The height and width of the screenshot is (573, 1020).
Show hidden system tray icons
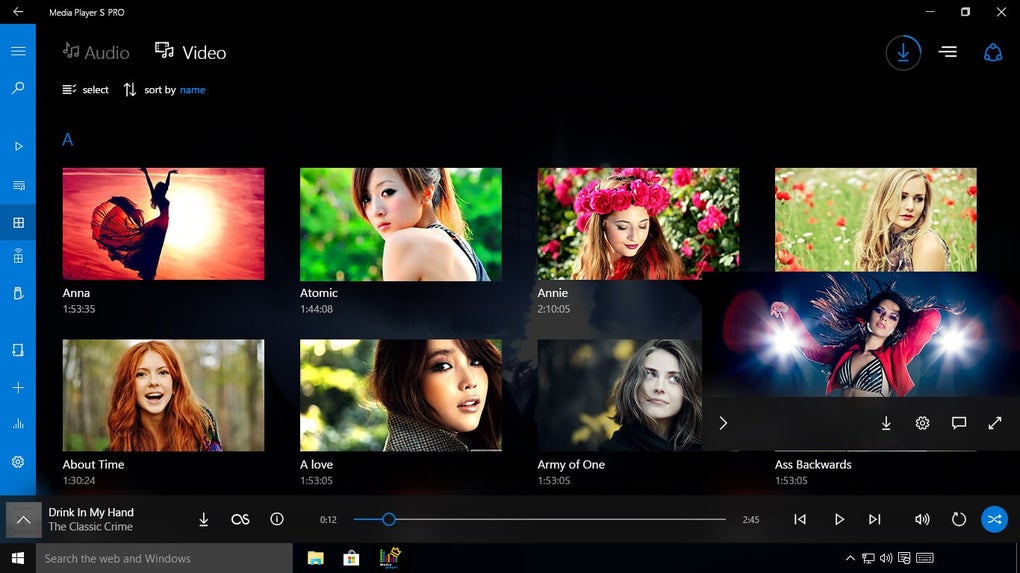coord(850,558)
